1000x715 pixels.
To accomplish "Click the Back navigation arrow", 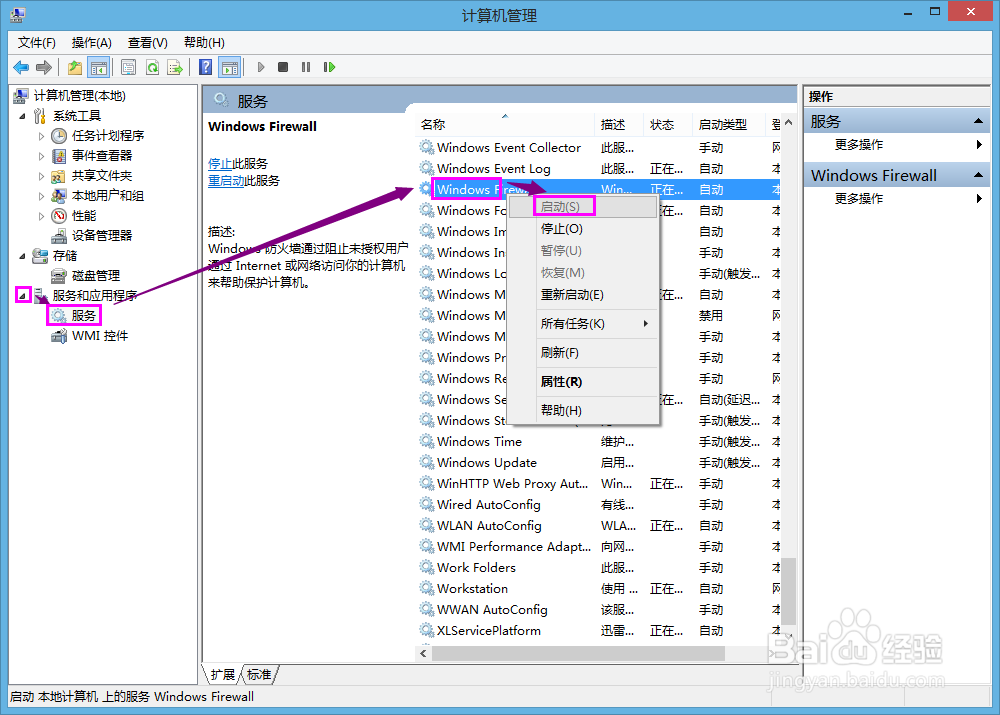I will 21,67.
